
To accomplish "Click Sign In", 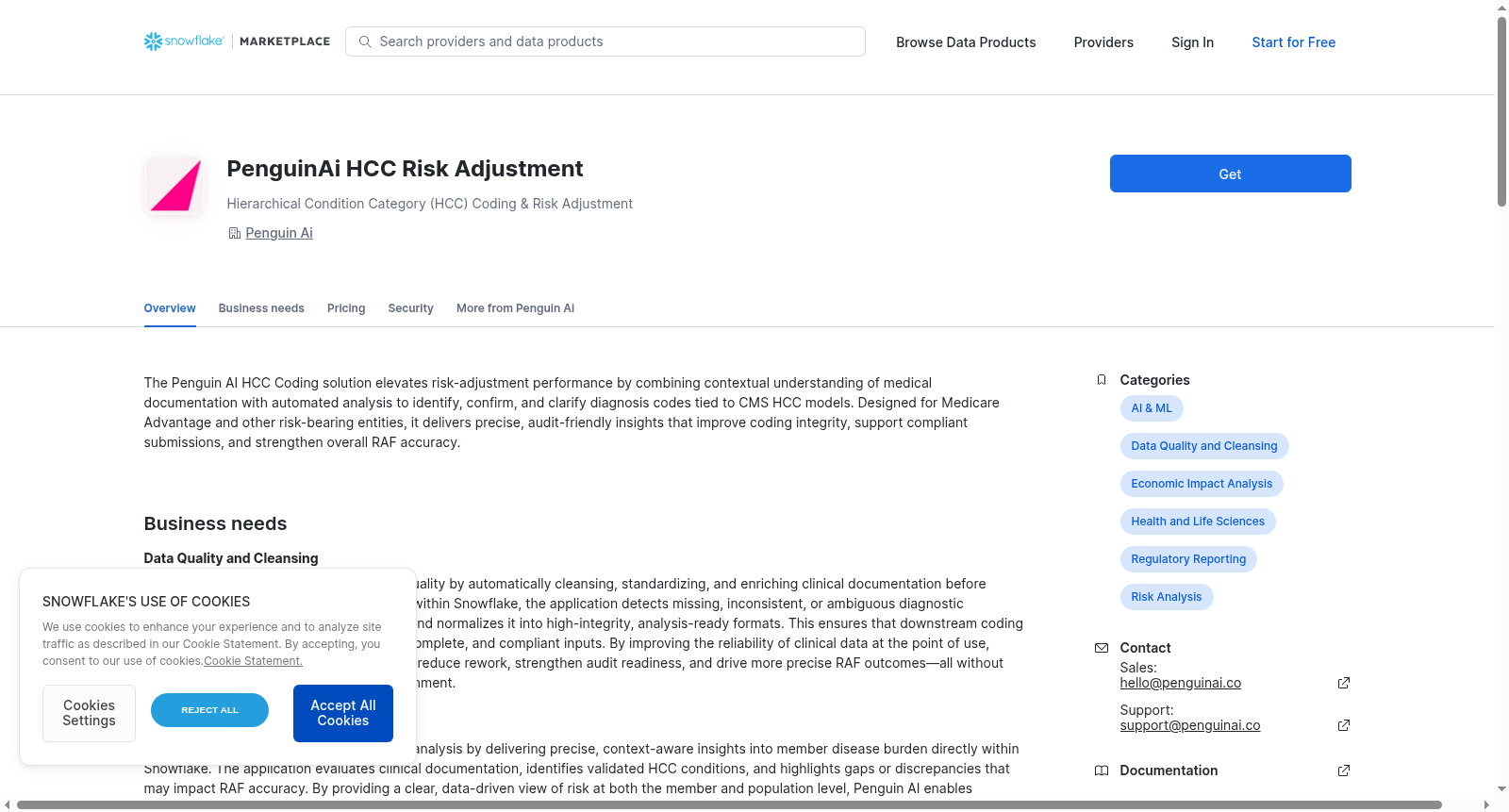I will click(1192, 42).
